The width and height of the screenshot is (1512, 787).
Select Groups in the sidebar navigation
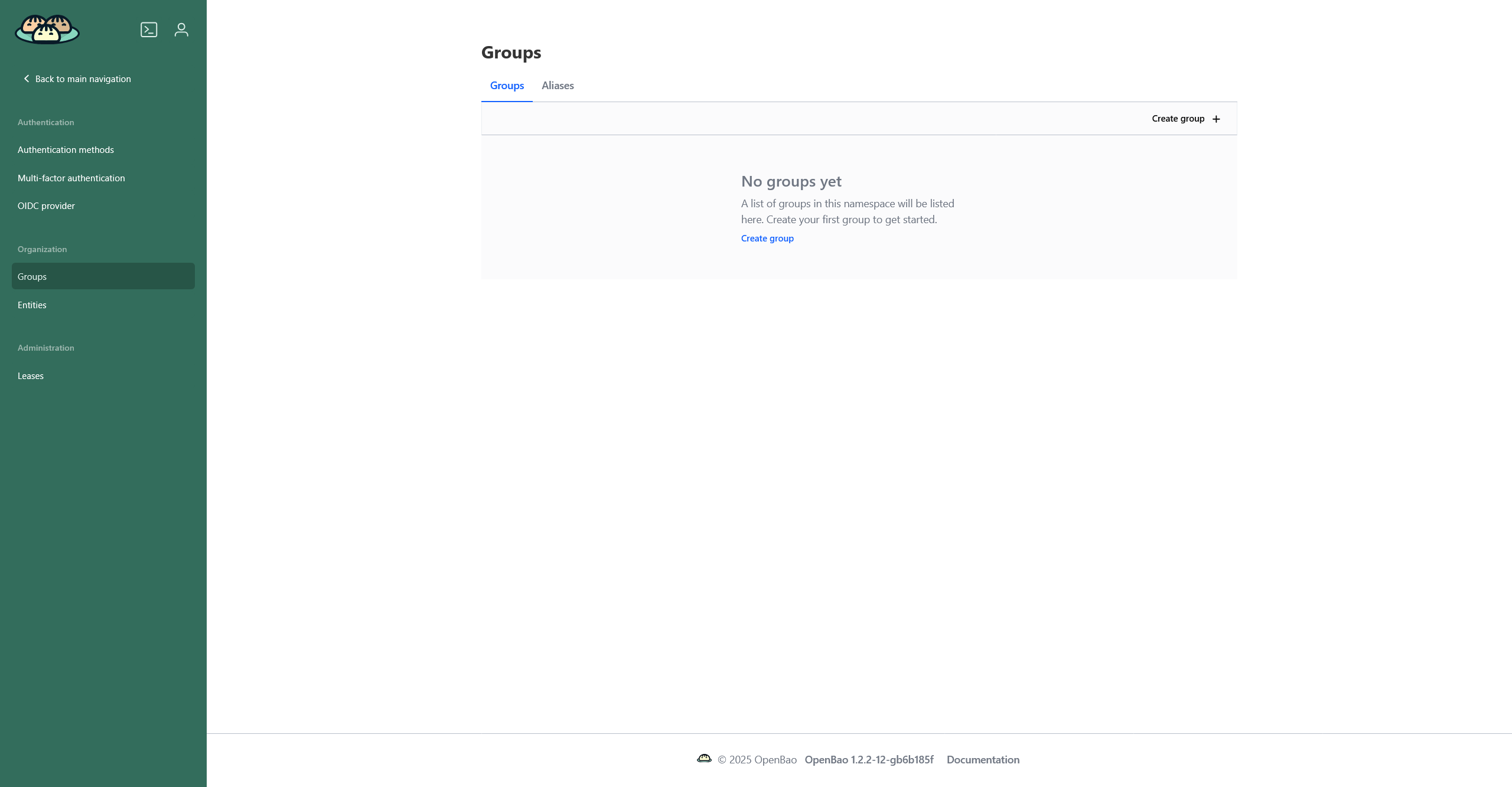point(32,276)
